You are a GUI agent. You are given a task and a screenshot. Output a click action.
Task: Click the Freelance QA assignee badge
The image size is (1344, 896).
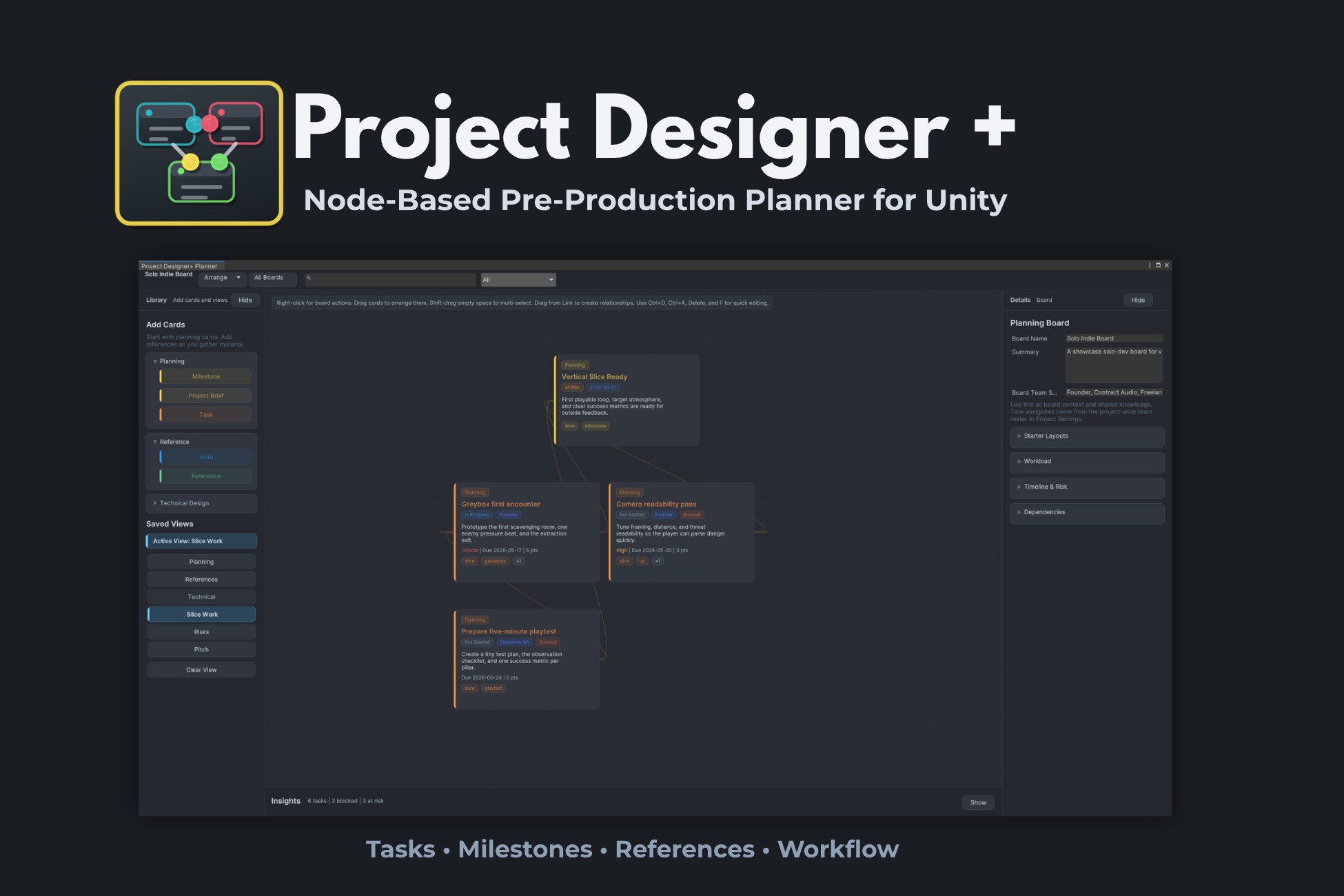(514, 643)
